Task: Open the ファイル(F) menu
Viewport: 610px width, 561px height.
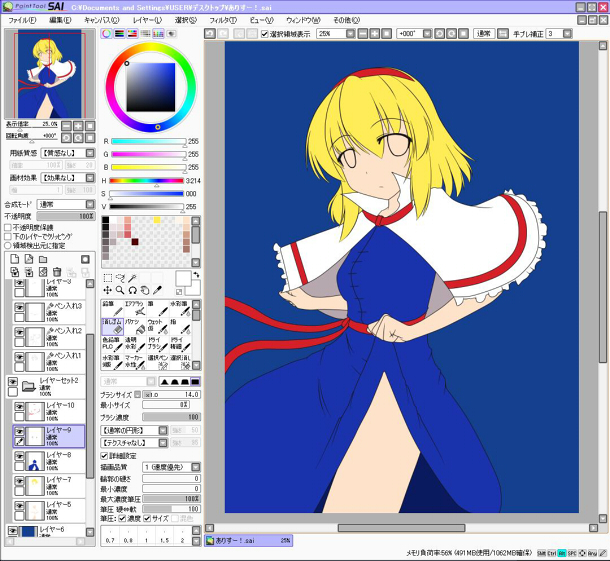Action: pyautogui.click(x=22, y=20)
